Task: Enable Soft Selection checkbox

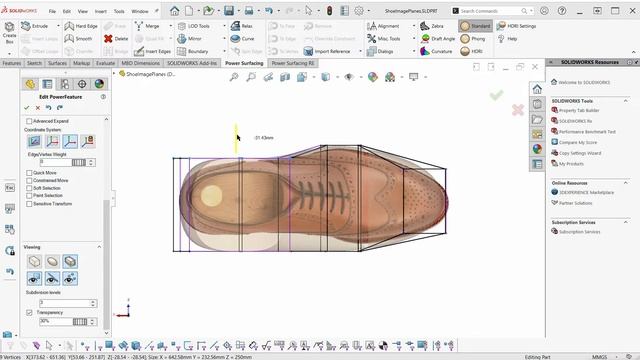Action: point(29,188)
